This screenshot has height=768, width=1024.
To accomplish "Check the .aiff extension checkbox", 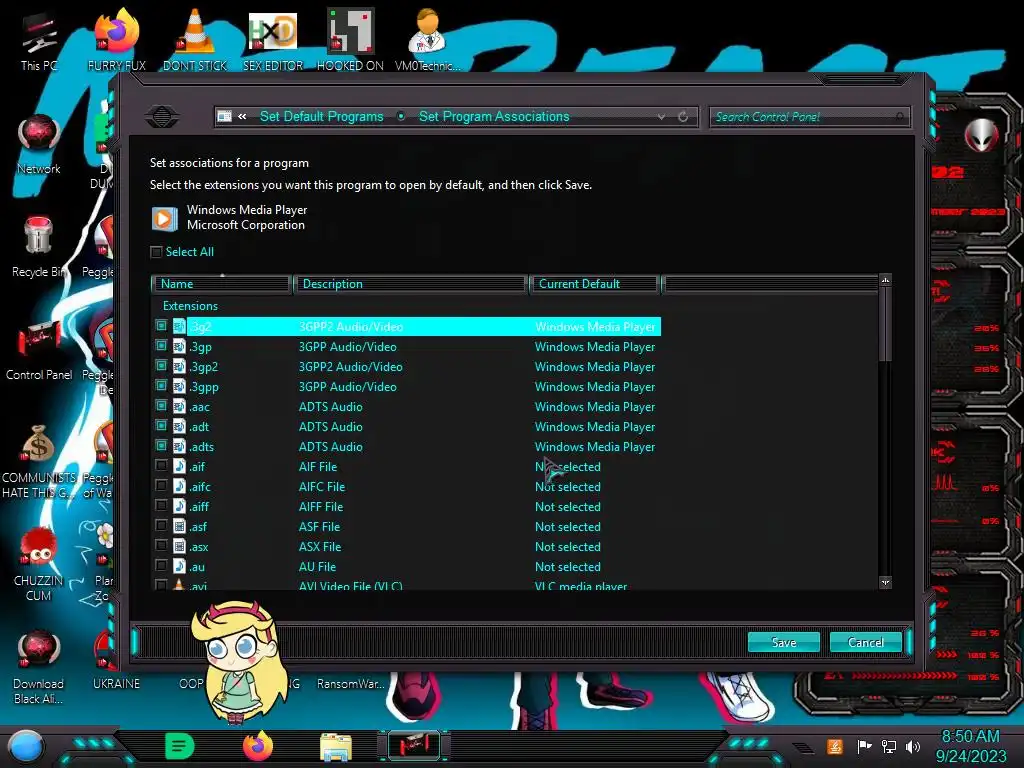I will pyautogui.click(x=161, y=506).
